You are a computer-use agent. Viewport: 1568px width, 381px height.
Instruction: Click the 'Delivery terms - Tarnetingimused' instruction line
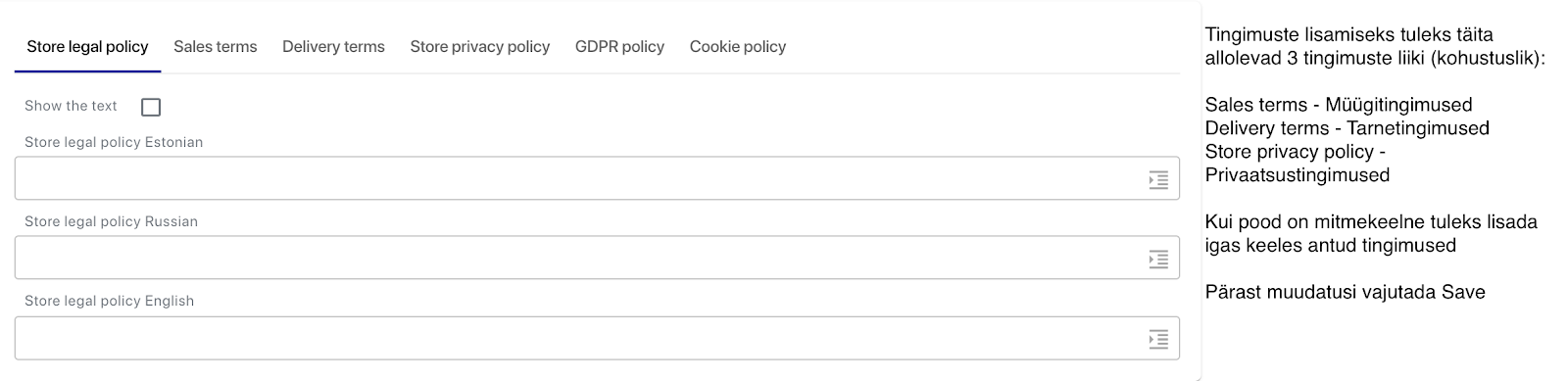(1347, 128)
